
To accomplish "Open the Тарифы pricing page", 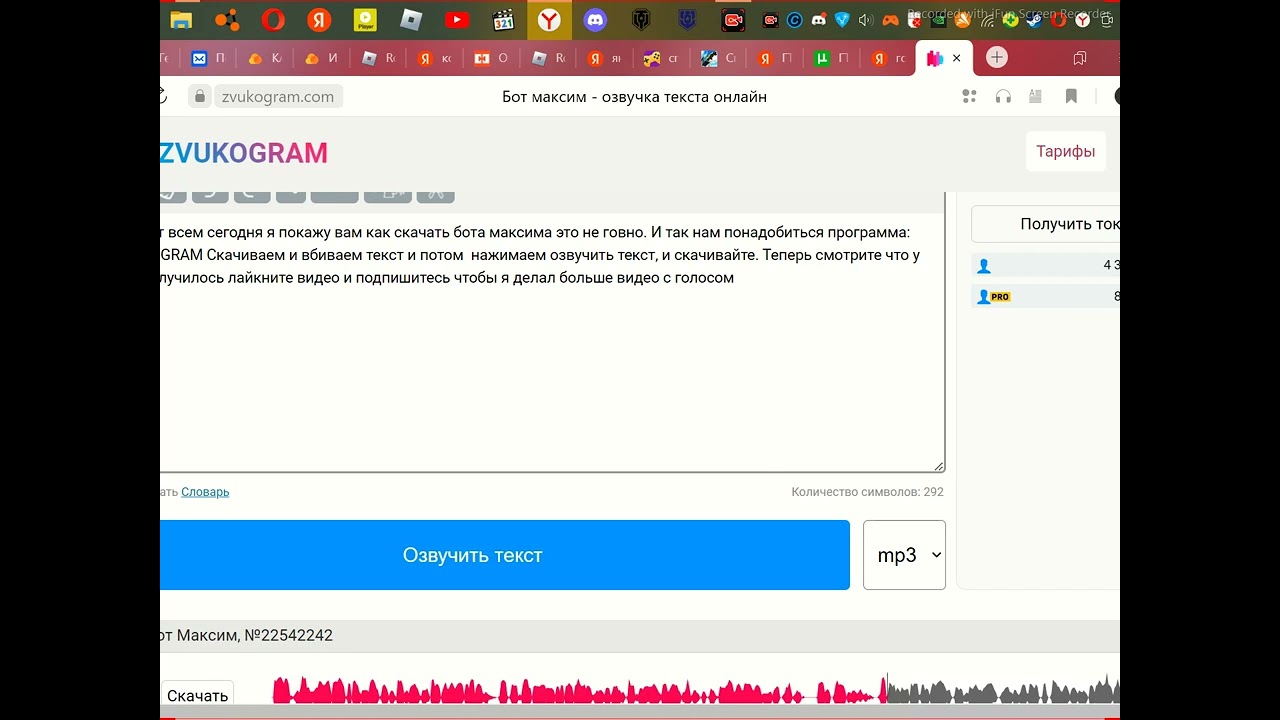I will (1065, 152).
